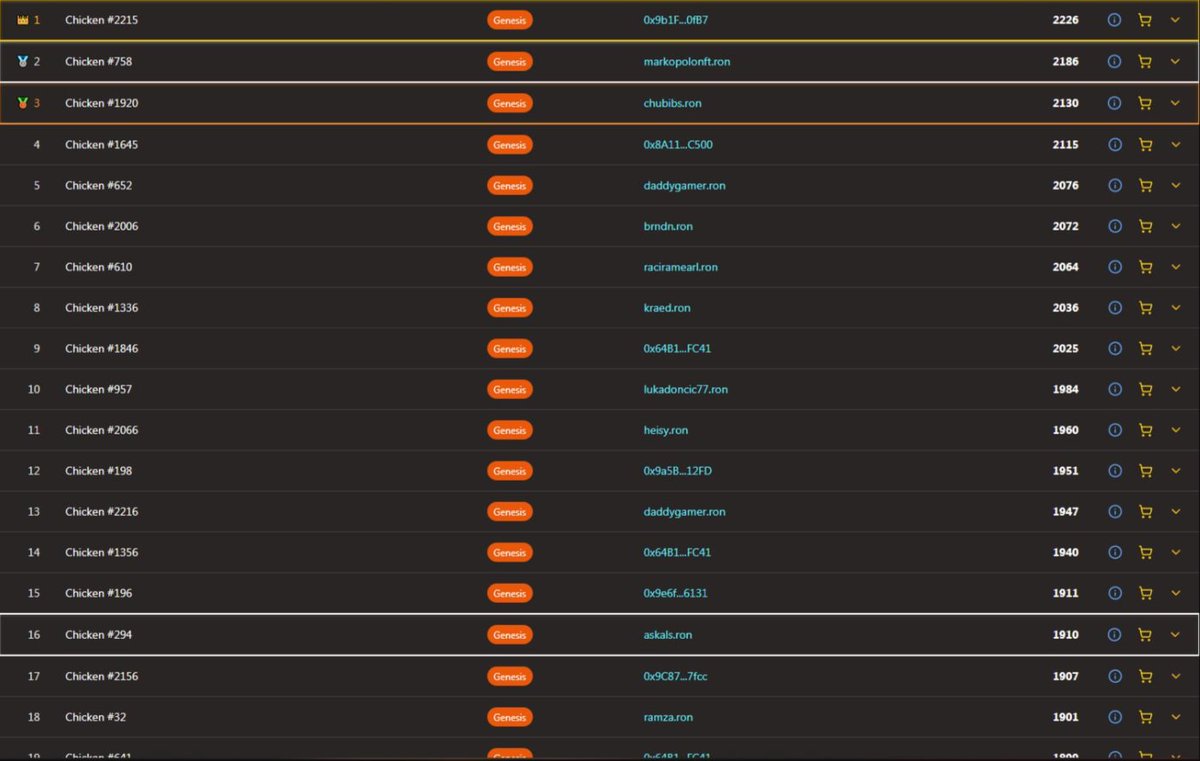
Task: Expand details for Chicken #1645
Action: click(1176, 144)
